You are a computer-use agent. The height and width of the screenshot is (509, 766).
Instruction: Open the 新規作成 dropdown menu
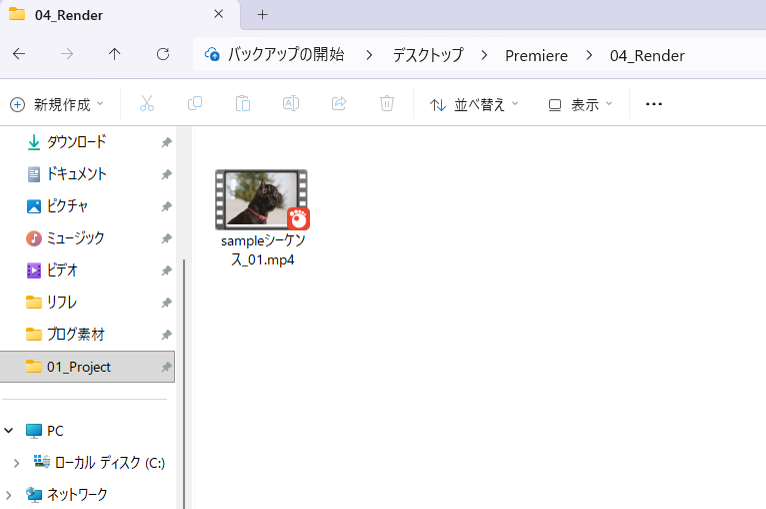[x=57, y=104]
